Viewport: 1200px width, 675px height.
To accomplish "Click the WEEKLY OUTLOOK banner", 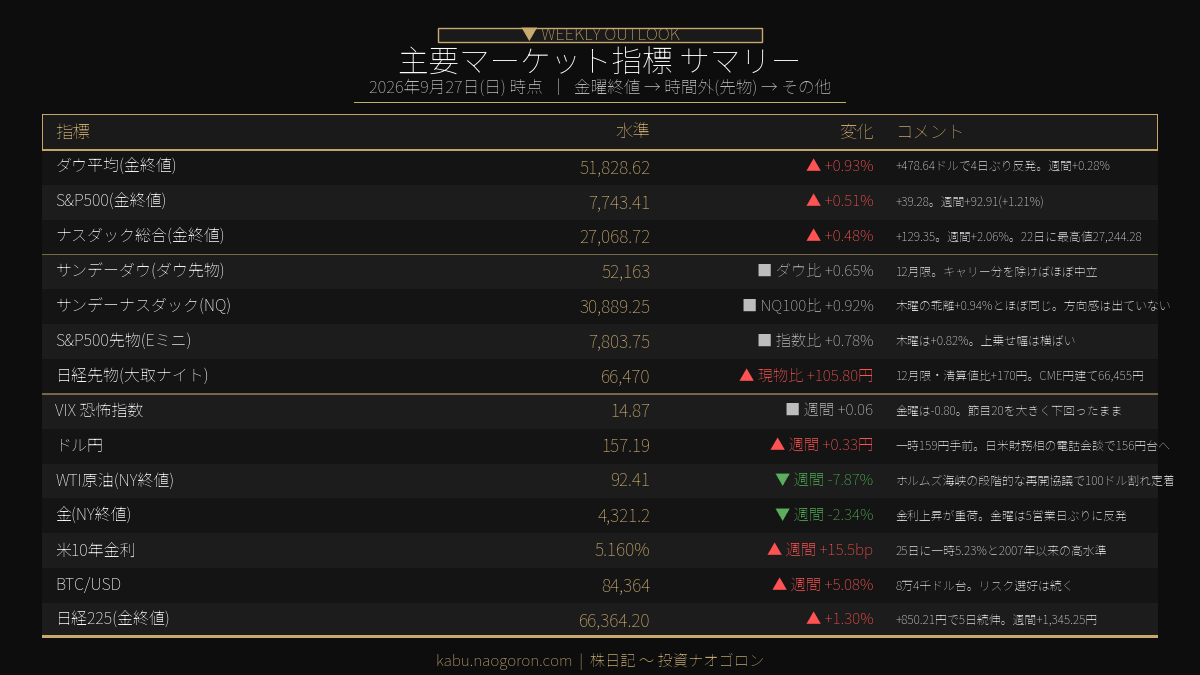I will (600, 35).
